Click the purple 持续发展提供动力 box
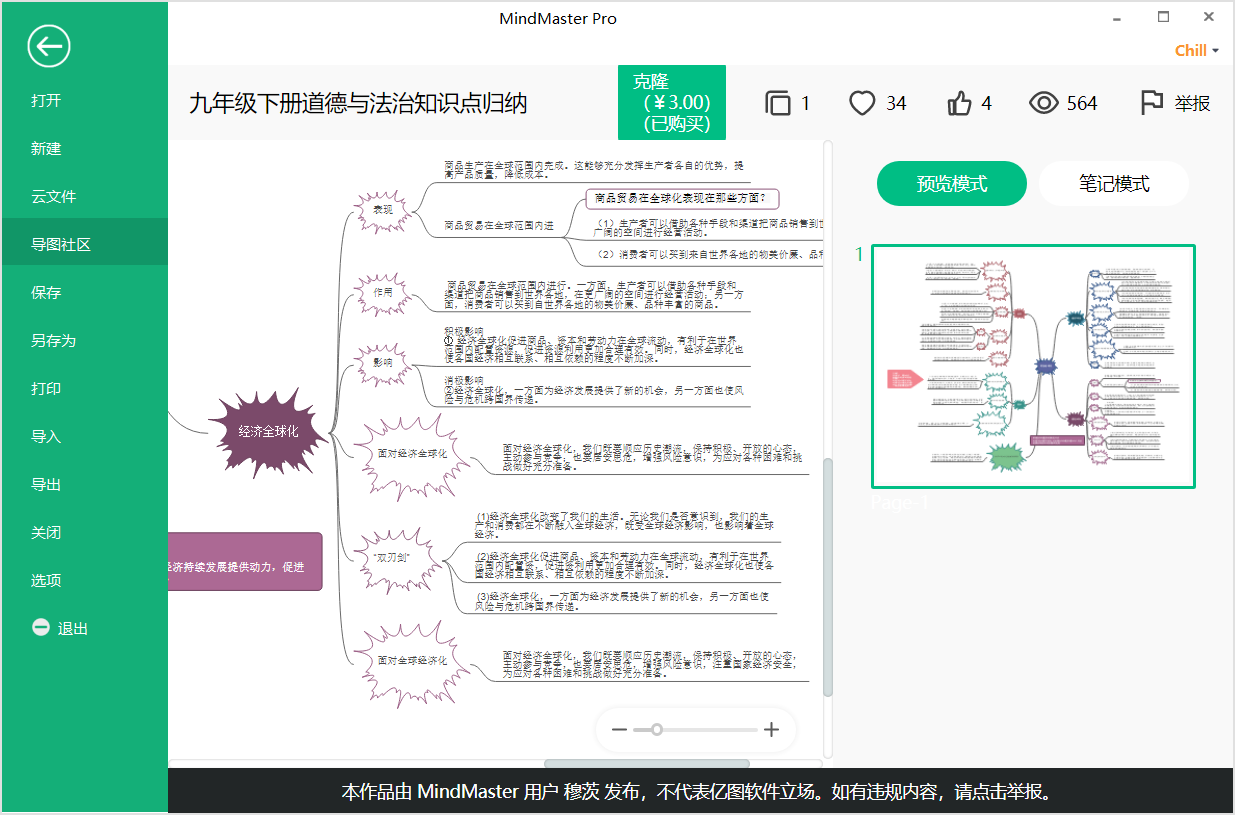This screenshot has width=1235, height=815. click(245, 562)
